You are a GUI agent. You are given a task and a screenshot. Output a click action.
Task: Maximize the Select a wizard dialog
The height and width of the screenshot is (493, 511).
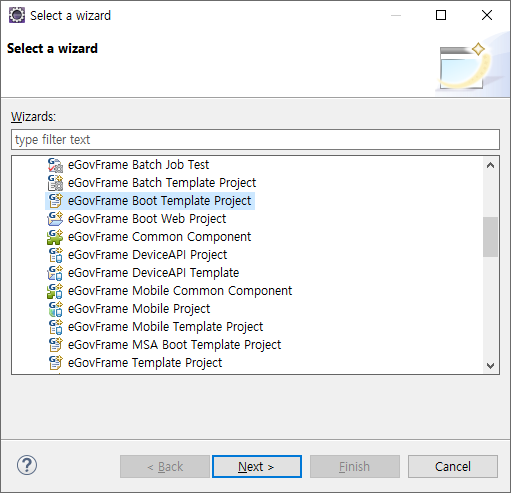click(x=441, y=15)
